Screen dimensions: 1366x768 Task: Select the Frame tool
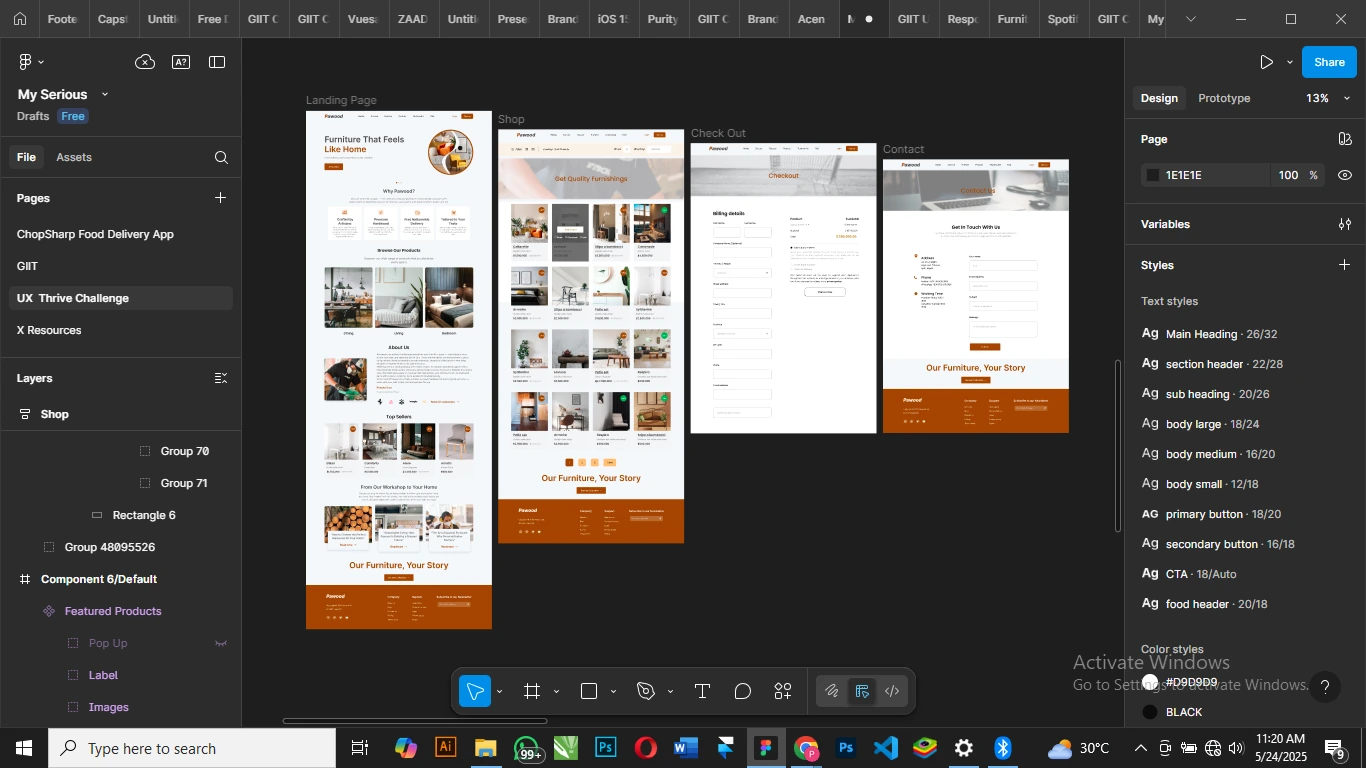click(532, 690)
